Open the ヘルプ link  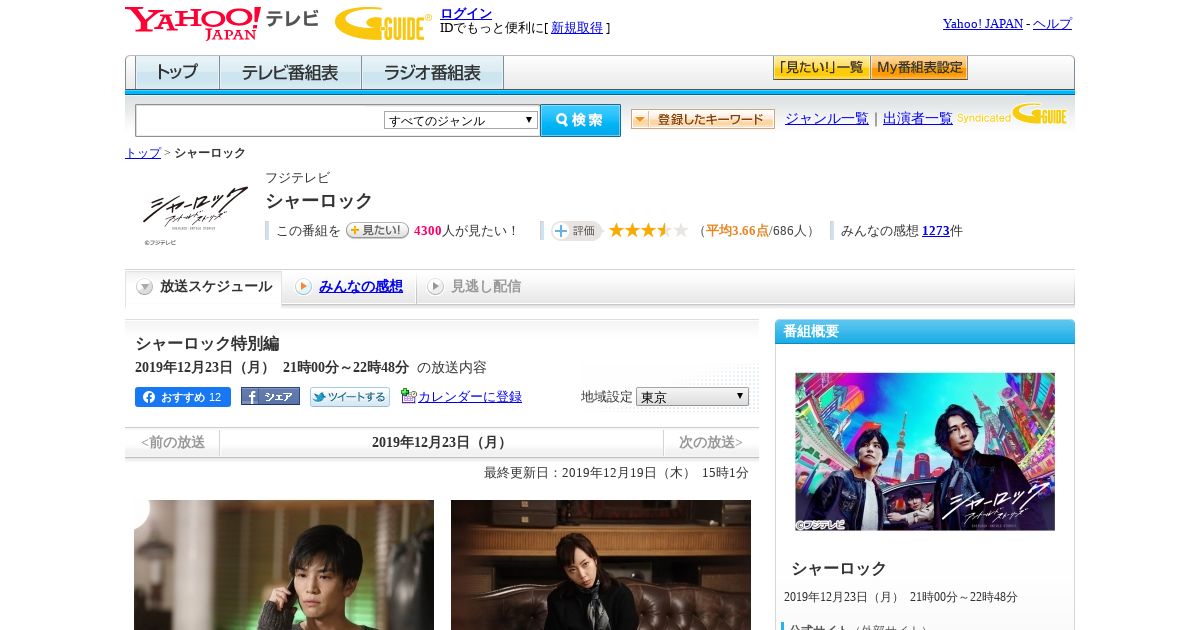[1052, 23]
